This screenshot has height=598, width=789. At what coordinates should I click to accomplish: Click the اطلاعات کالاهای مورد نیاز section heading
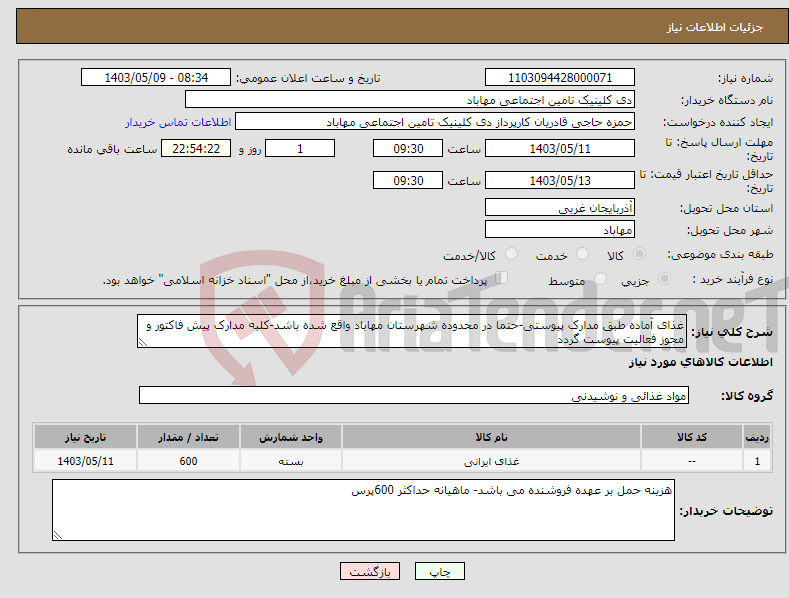pos(700,362)
